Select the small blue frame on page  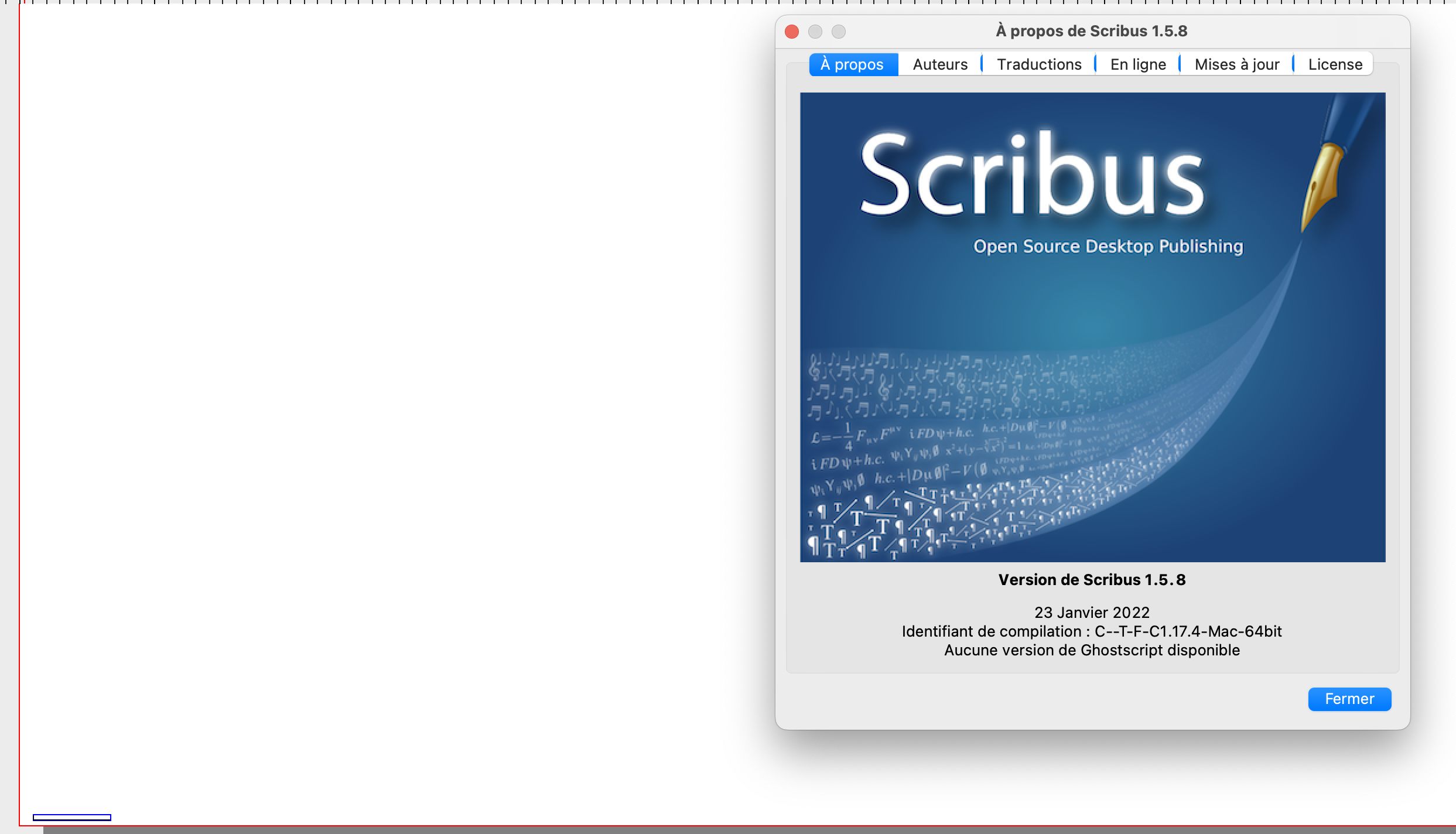pos(71,817)
